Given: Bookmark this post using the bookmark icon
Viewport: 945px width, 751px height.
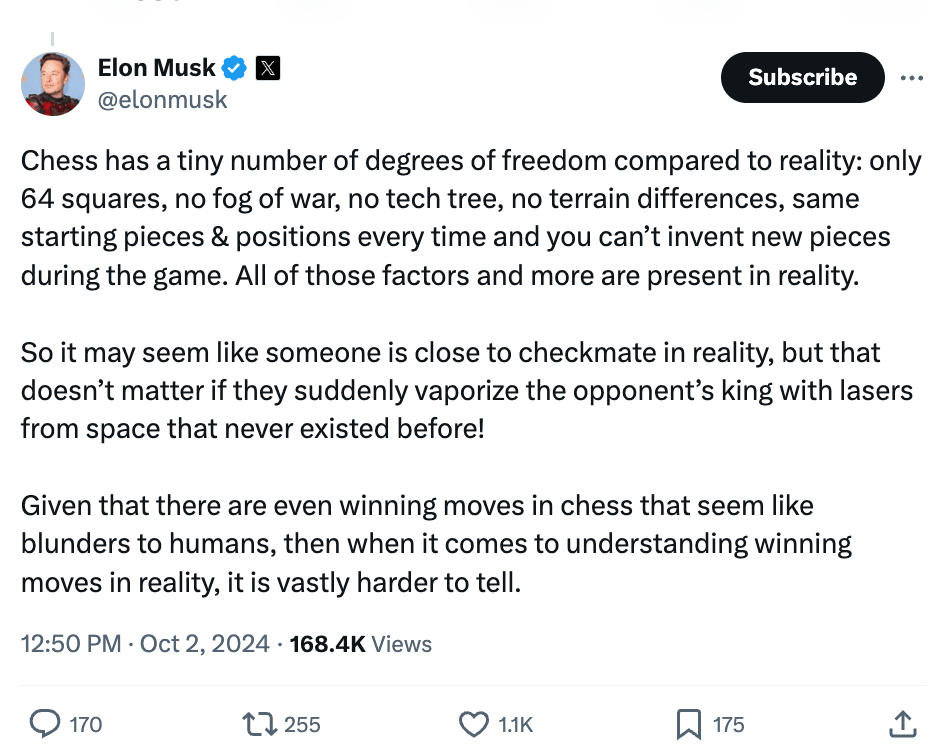Looking at the screenshot, I should 688,723.
